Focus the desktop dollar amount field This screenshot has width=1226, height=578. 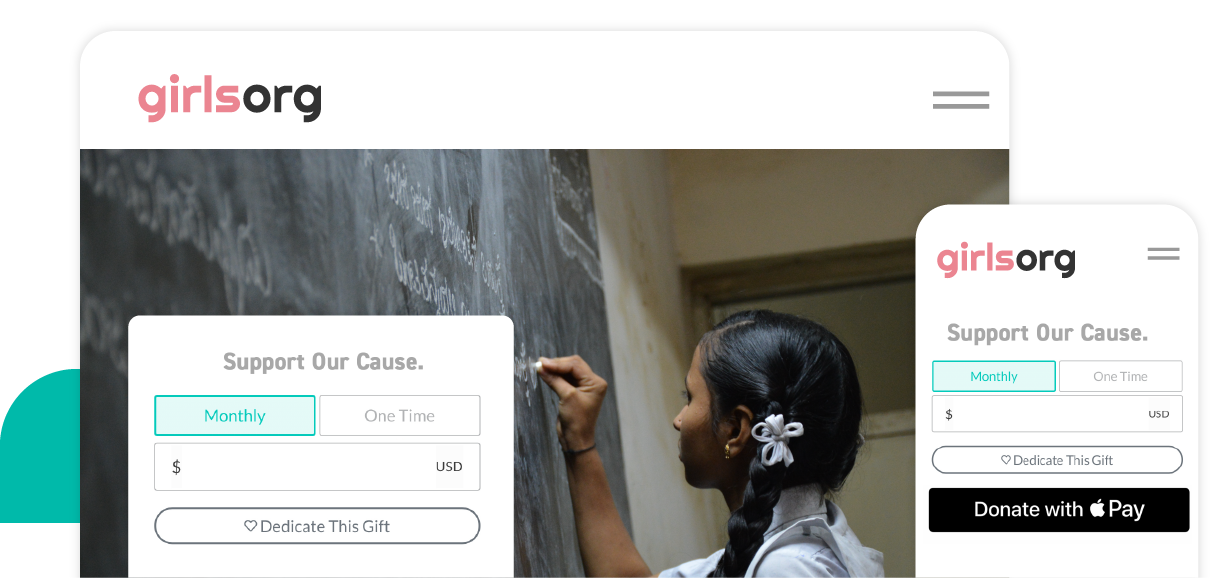317,467
